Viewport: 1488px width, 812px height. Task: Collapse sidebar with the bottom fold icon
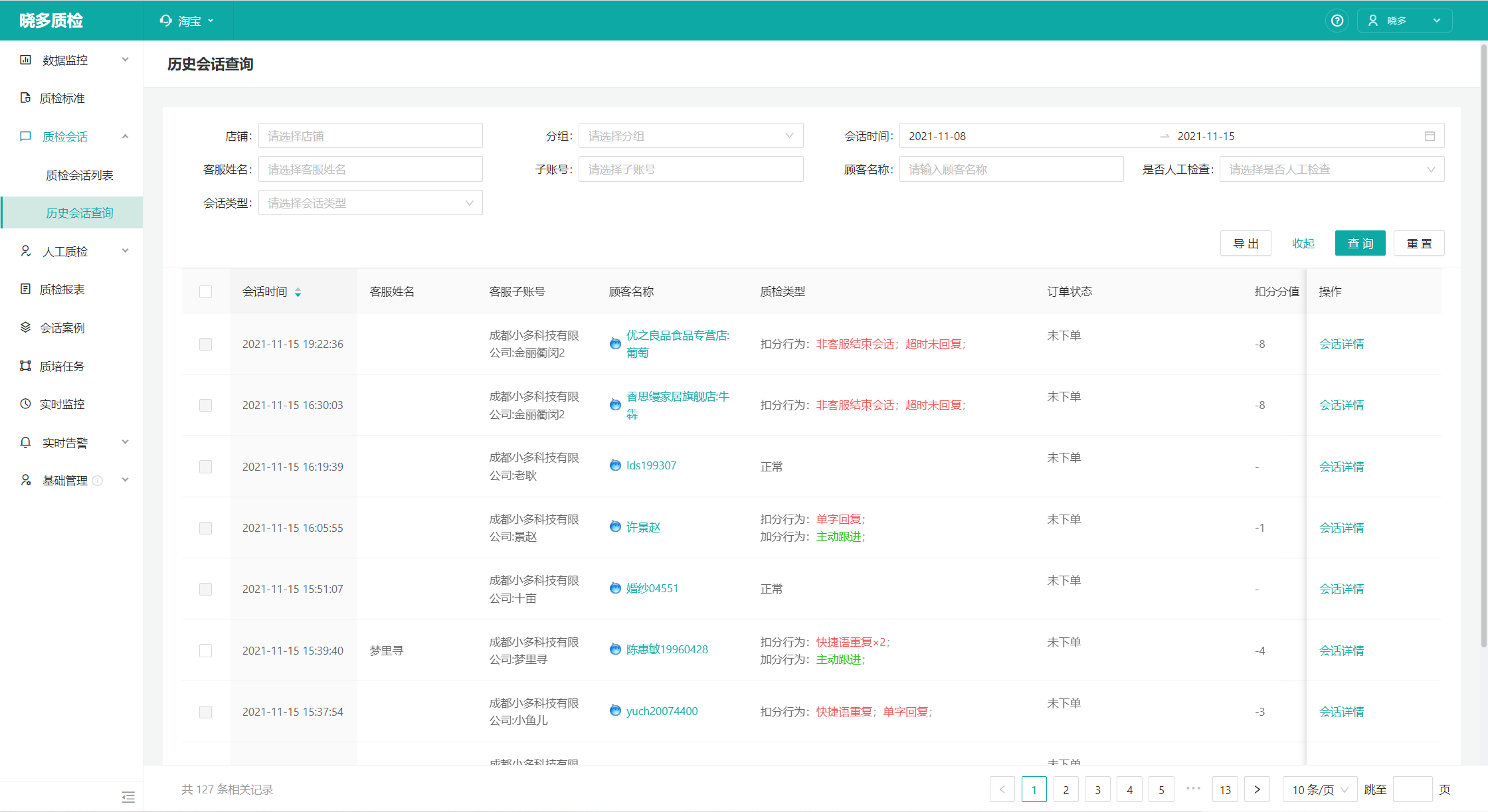tap(128, 797)
